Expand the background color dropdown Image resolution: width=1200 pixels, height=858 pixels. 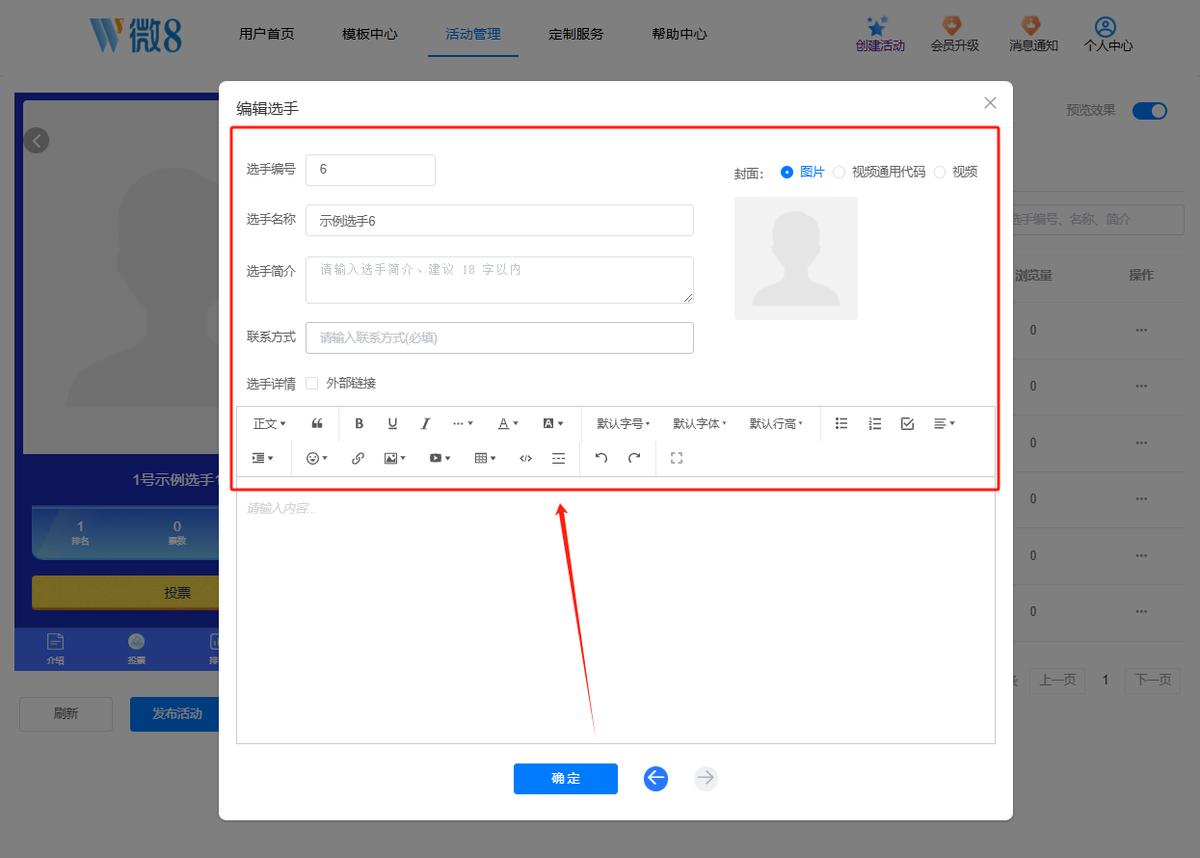(553, 424)
